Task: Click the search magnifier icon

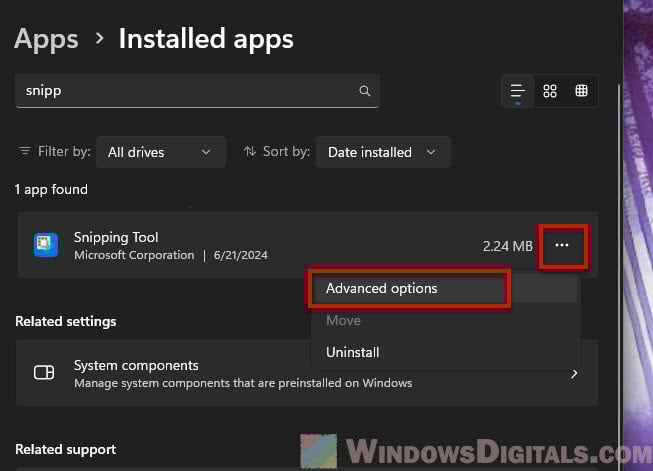Action: coord(364,91)
